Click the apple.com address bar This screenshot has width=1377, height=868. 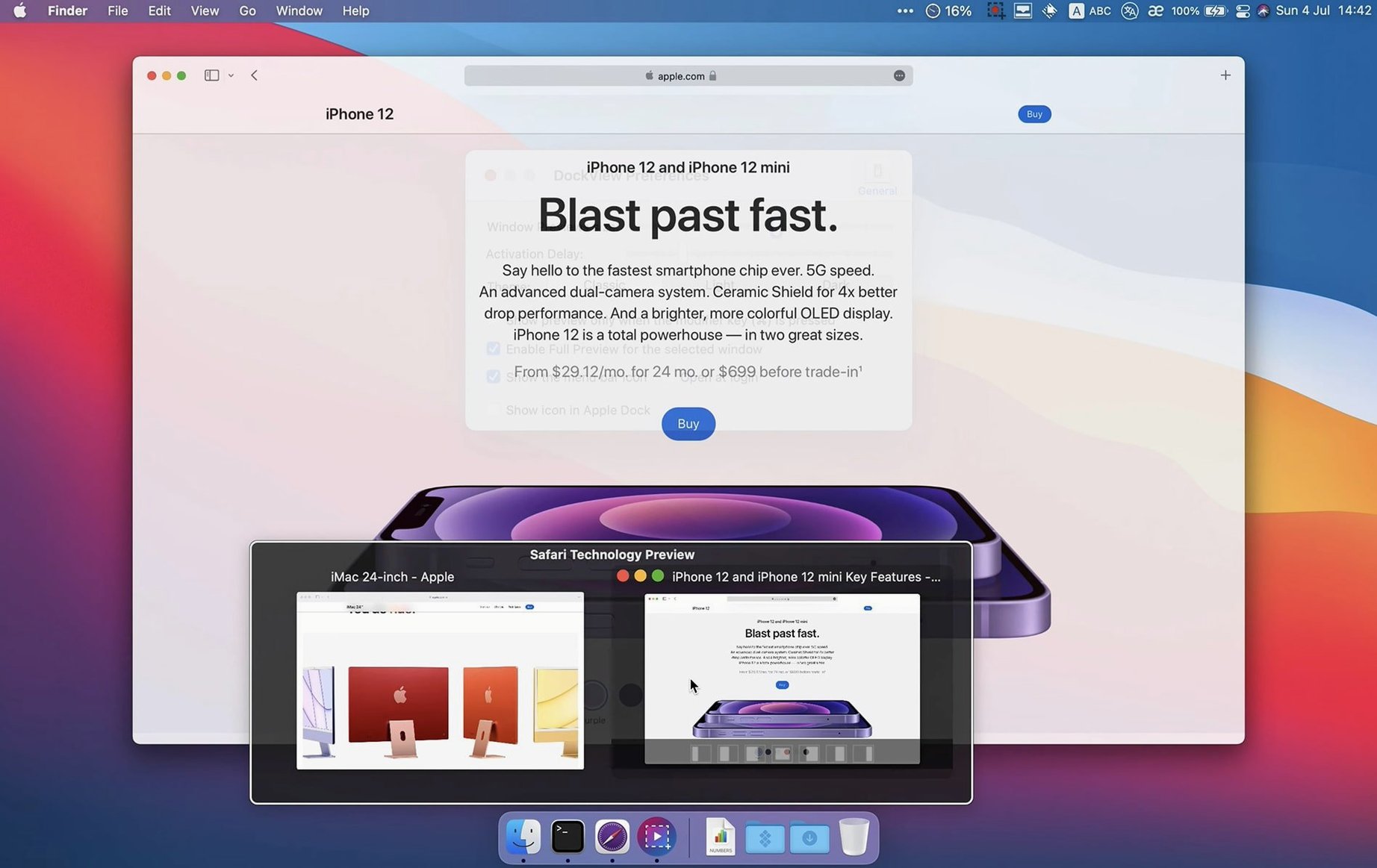(x=688, y=75)
